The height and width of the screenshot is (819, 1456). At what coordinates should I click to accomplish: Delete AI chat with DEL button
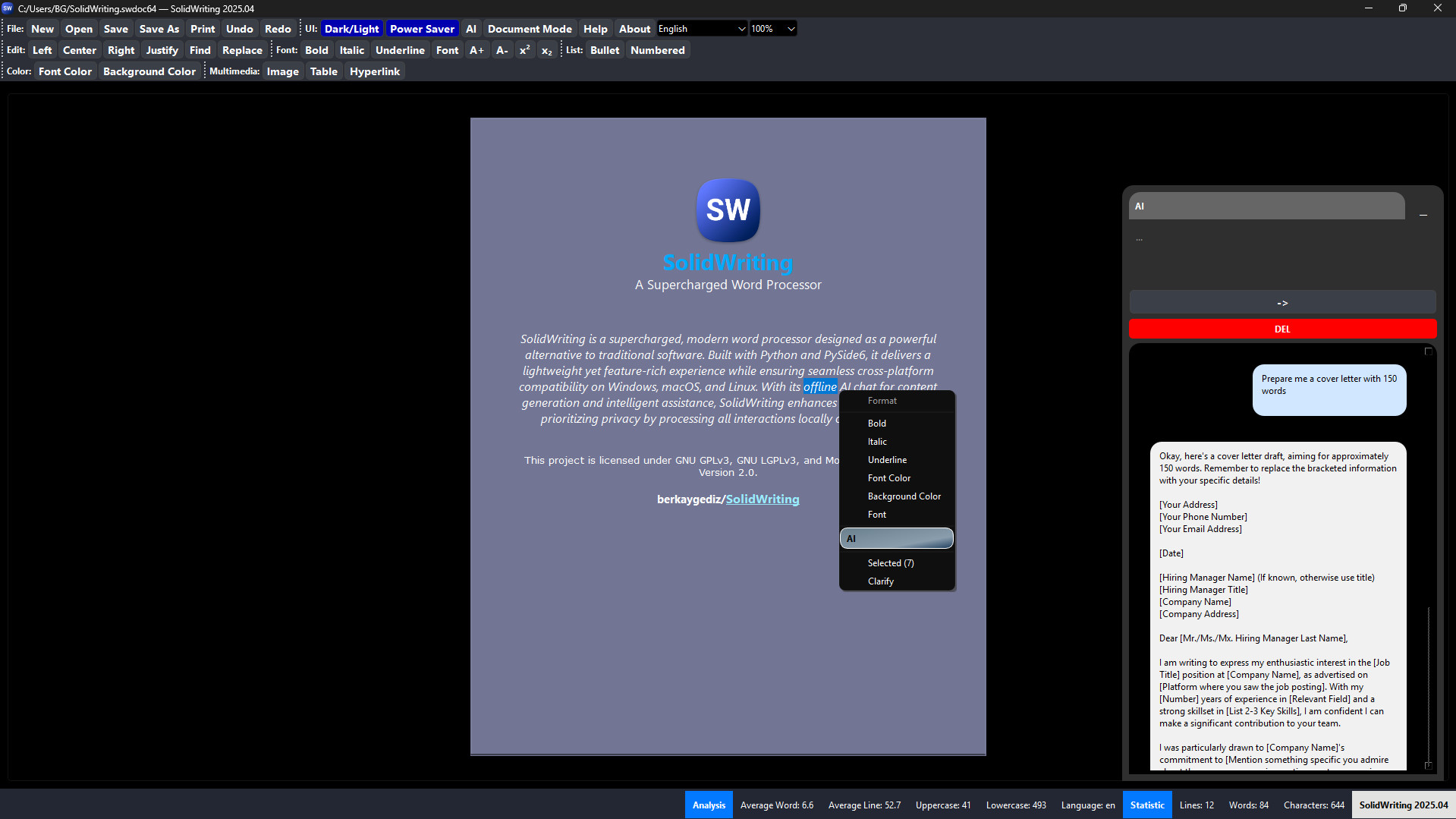pos(1282,329)
